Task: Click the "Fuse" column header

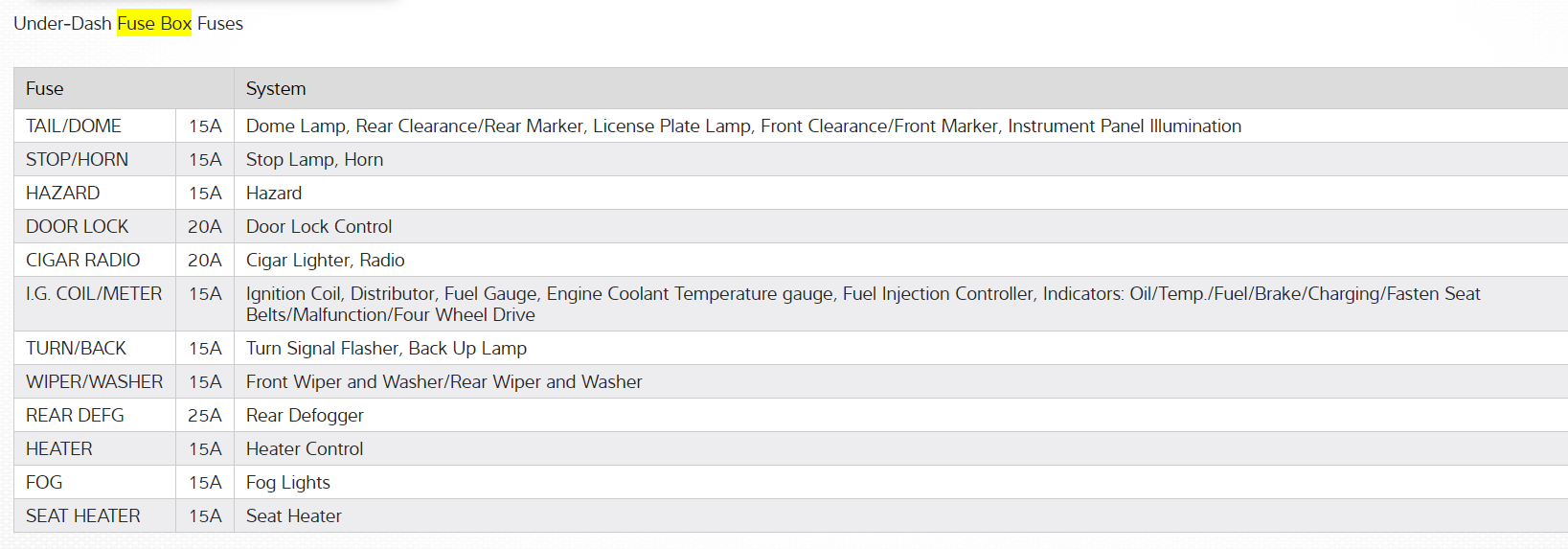Action: [x=45, y=88]
